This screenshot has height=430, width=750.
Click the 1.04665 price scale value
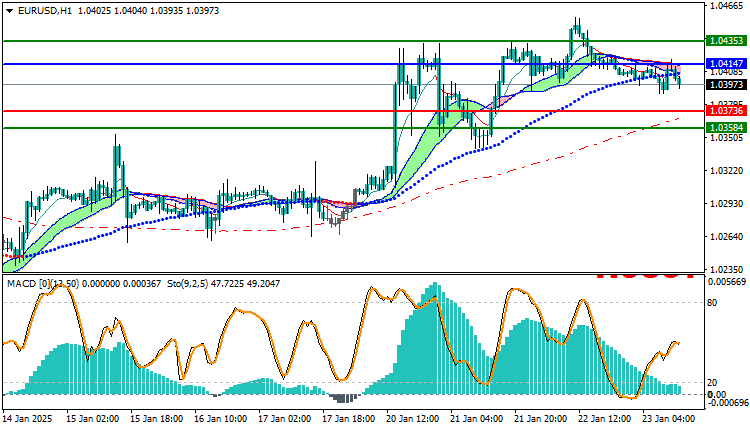pyautogui.click(x=727, y=6)
